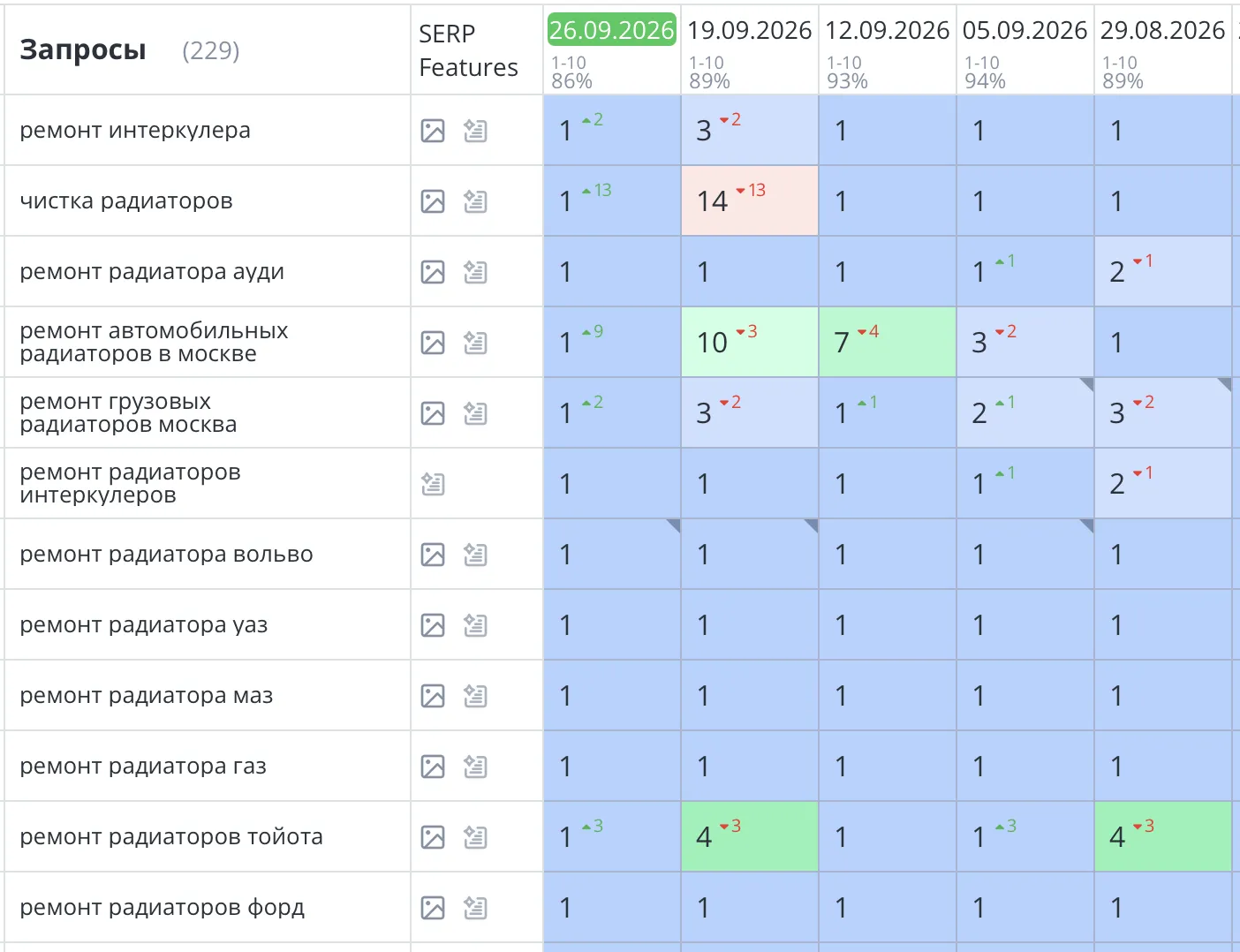Click snippet icon for ремонт грузовых радиаторов москва

pos(475,413)
